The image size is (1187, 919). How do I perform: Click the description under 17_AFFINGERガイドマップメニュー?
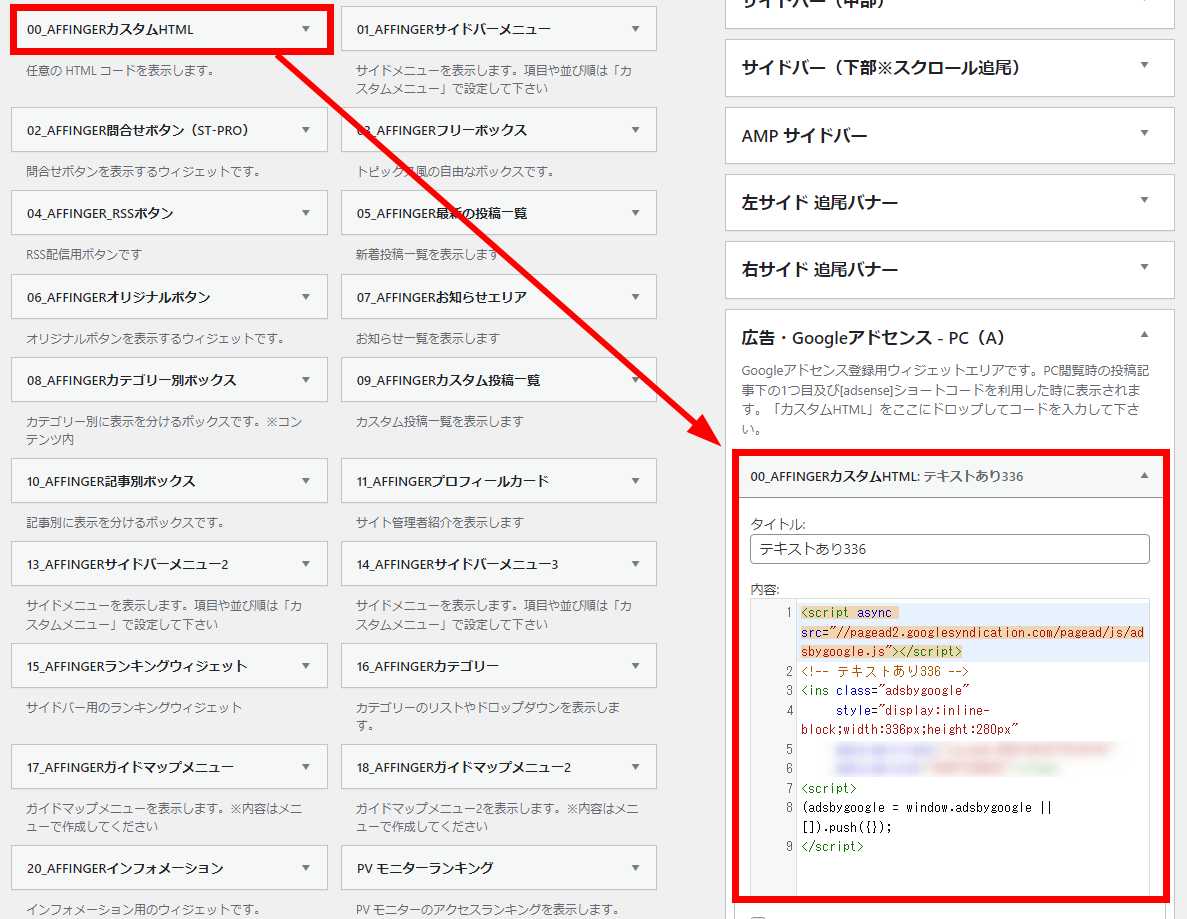[164, 818]
